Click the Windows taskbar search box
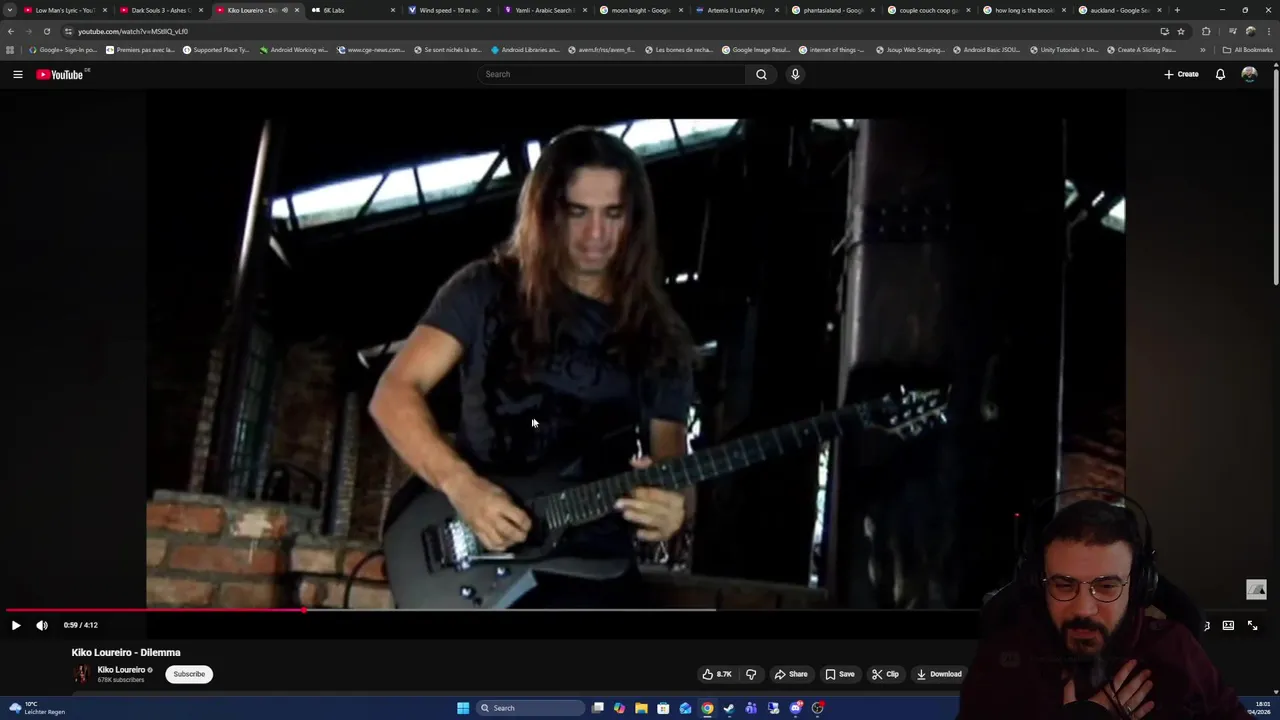1280x720 pixels. [529, 708]
